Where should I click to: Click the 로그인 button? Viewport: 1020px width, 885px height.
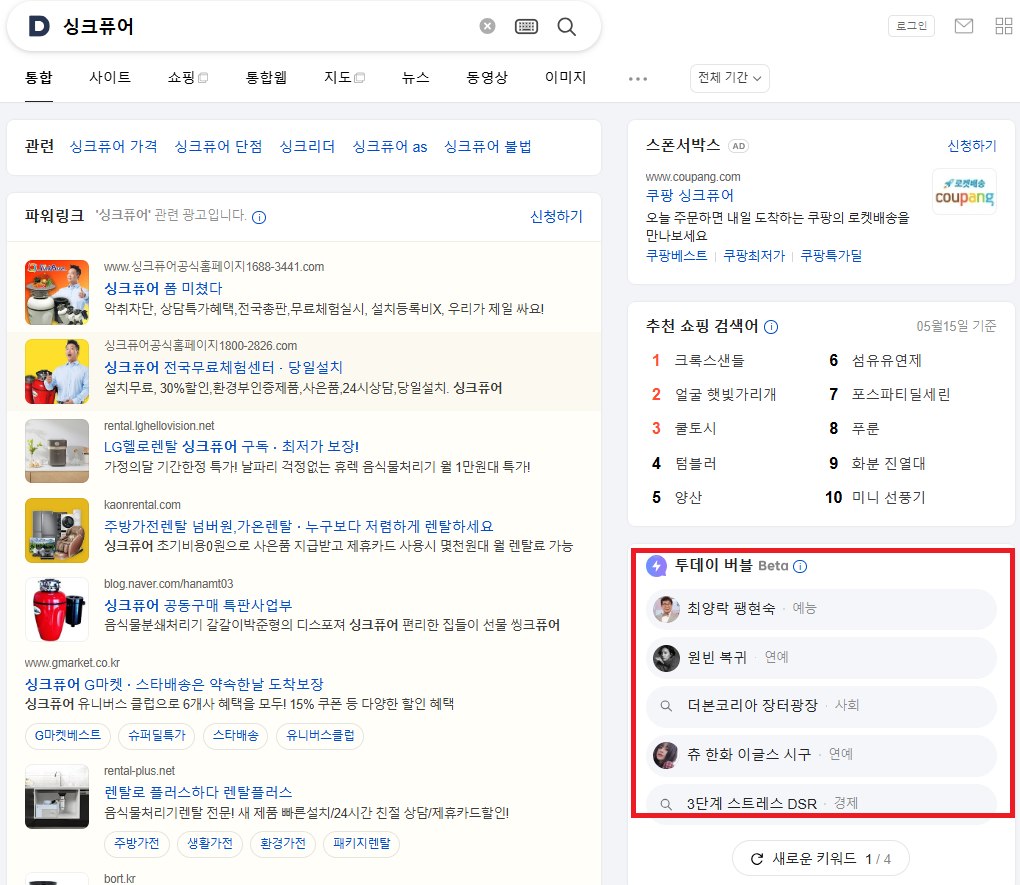click(911, 26)
